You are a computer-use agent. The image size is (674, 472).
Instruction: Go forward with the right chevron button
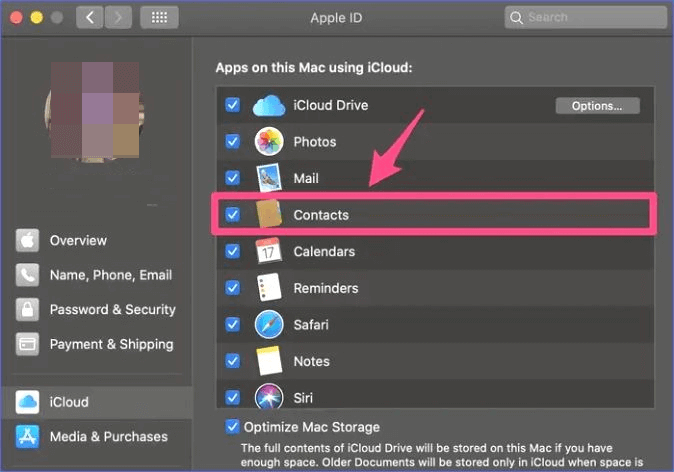(x=118, y=18)
